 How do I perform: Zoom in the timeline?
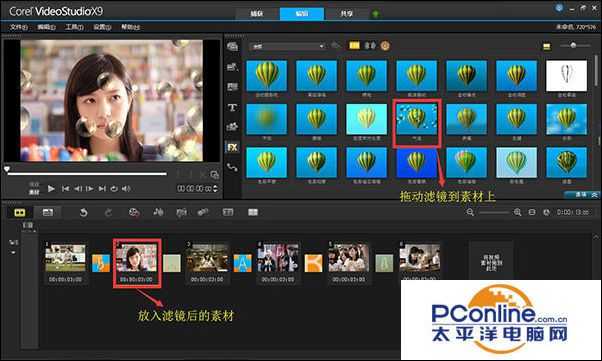coord(517,212)
